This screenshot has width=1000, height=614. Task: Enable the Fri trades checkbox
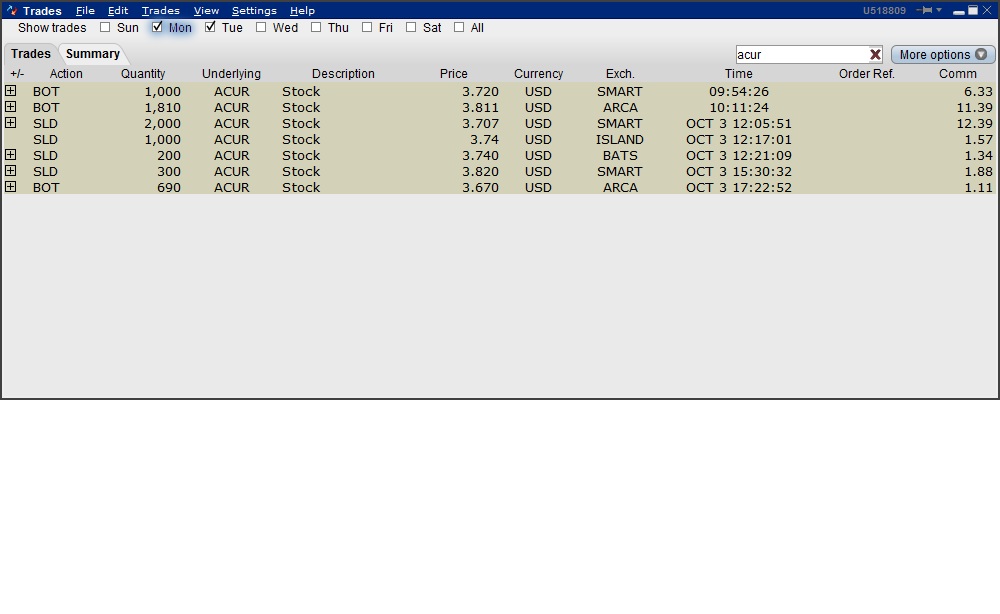[x=367, y=27]
